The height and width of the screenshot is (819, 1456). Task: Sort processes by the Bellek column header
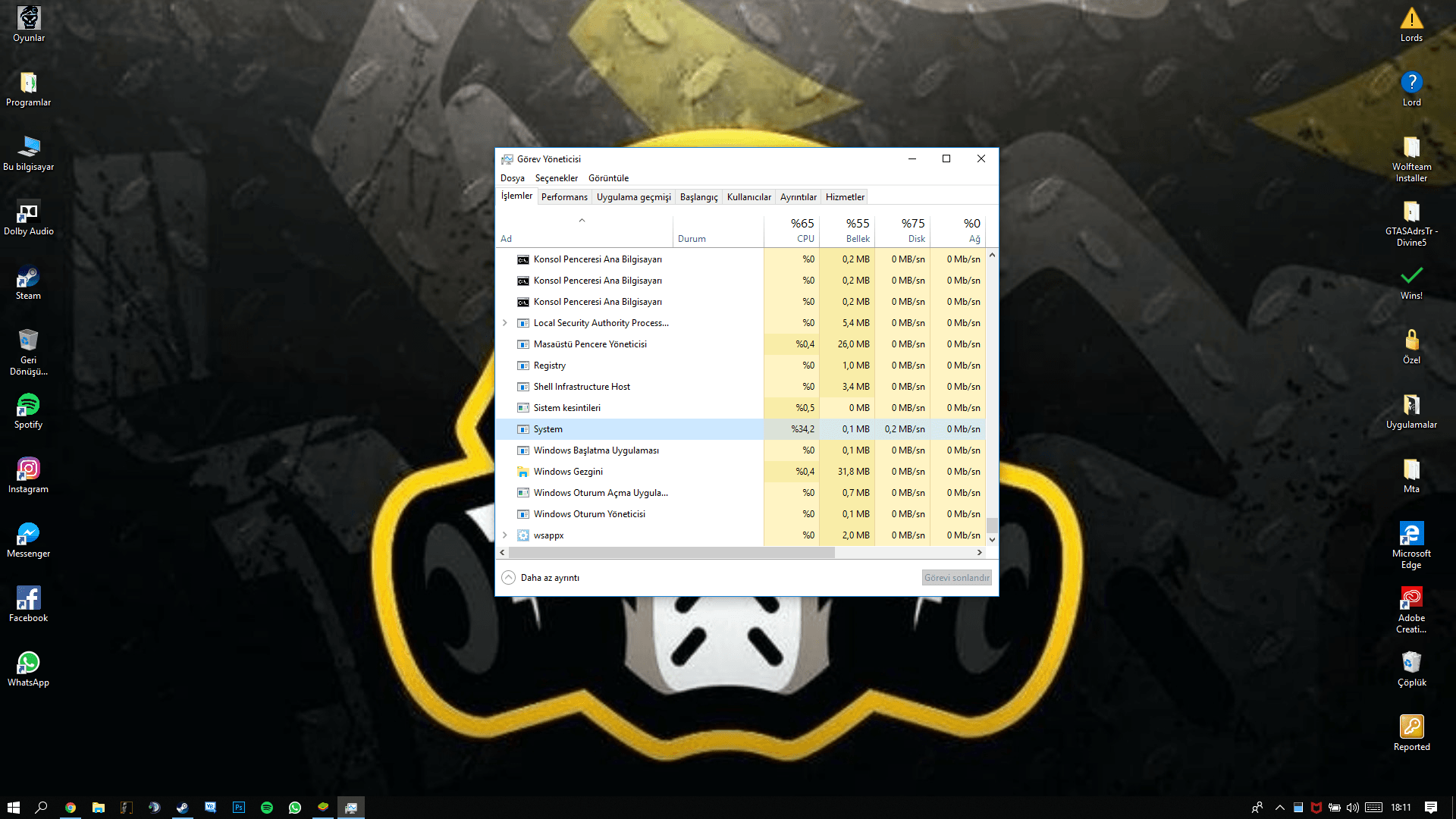(x=847, y=231)
